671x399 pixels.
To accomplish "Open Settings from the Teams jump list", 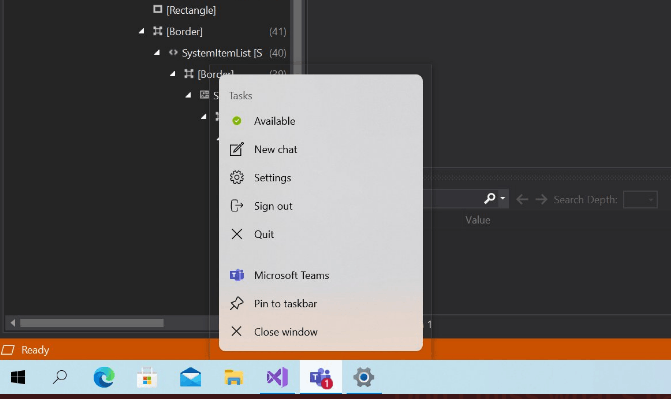I will point(321,178).
